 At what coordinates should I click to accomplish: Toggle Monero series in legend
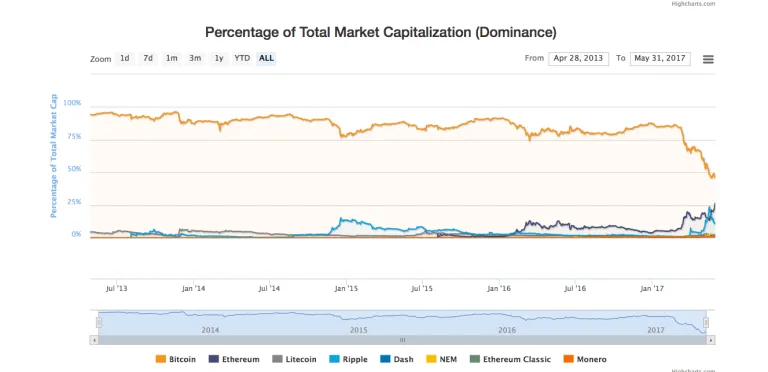pyautogui.click(x=585, y=359)
